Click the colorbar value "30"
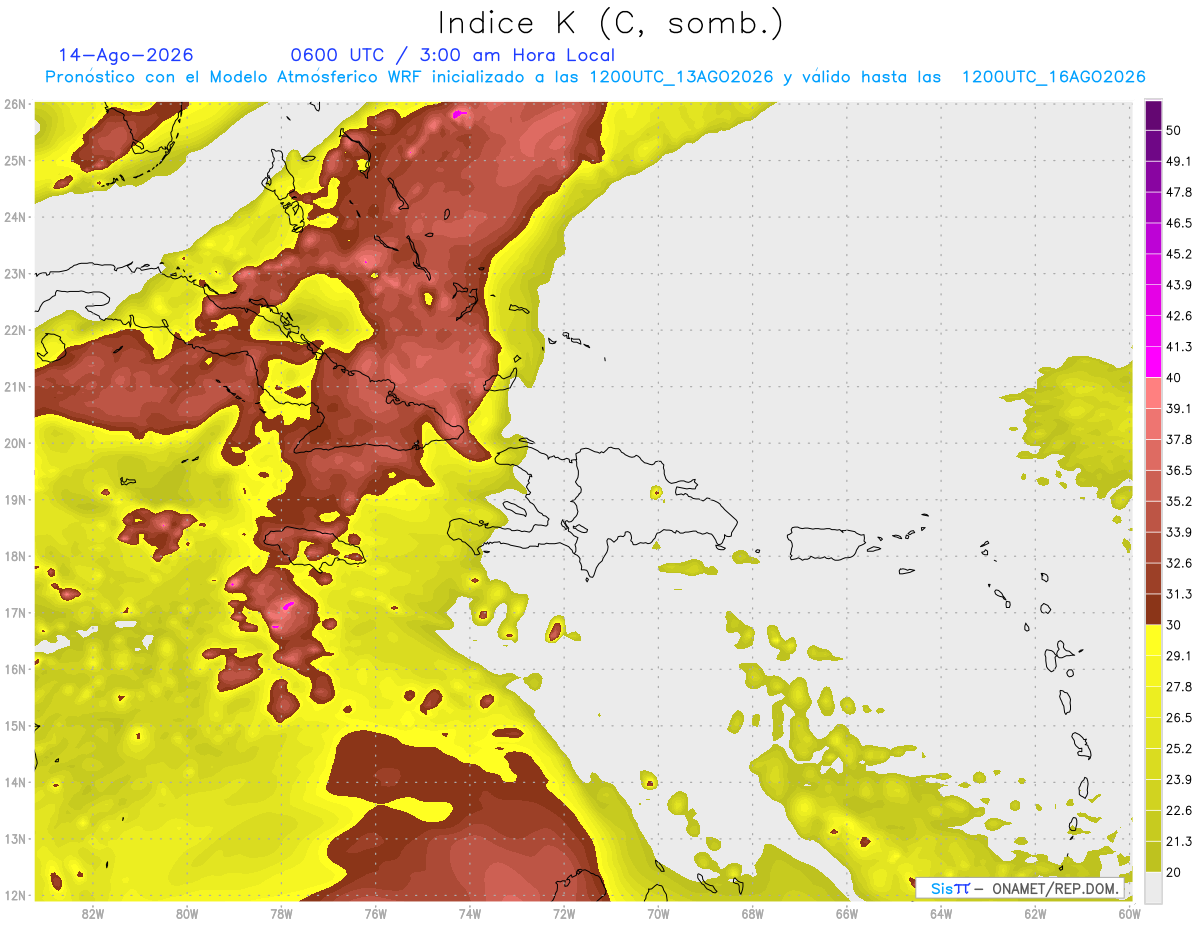Viewport: 1200px width, 927px height. tap(1176, 625)
